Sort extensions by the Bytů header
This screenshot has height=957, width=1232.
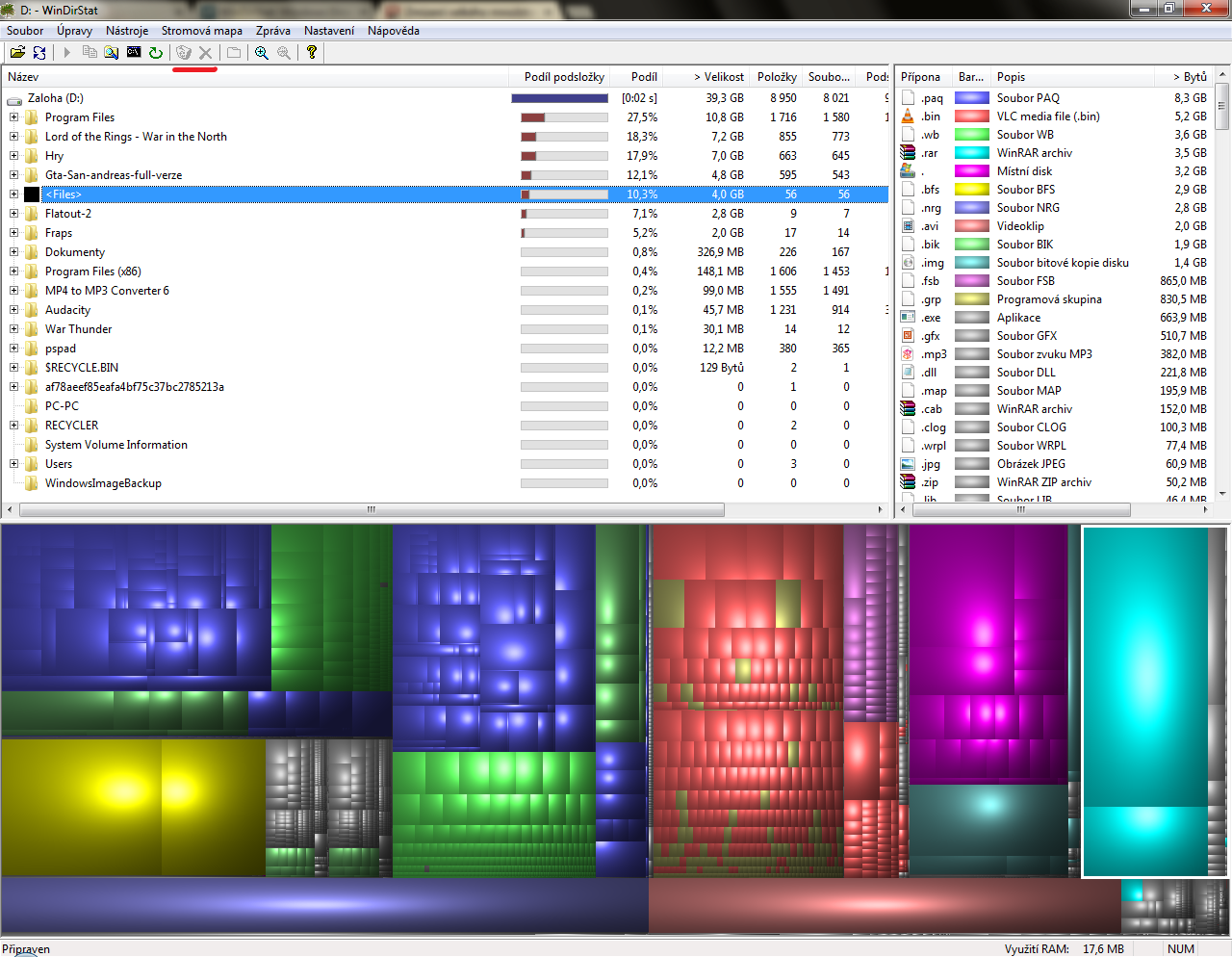(1184, 77)
